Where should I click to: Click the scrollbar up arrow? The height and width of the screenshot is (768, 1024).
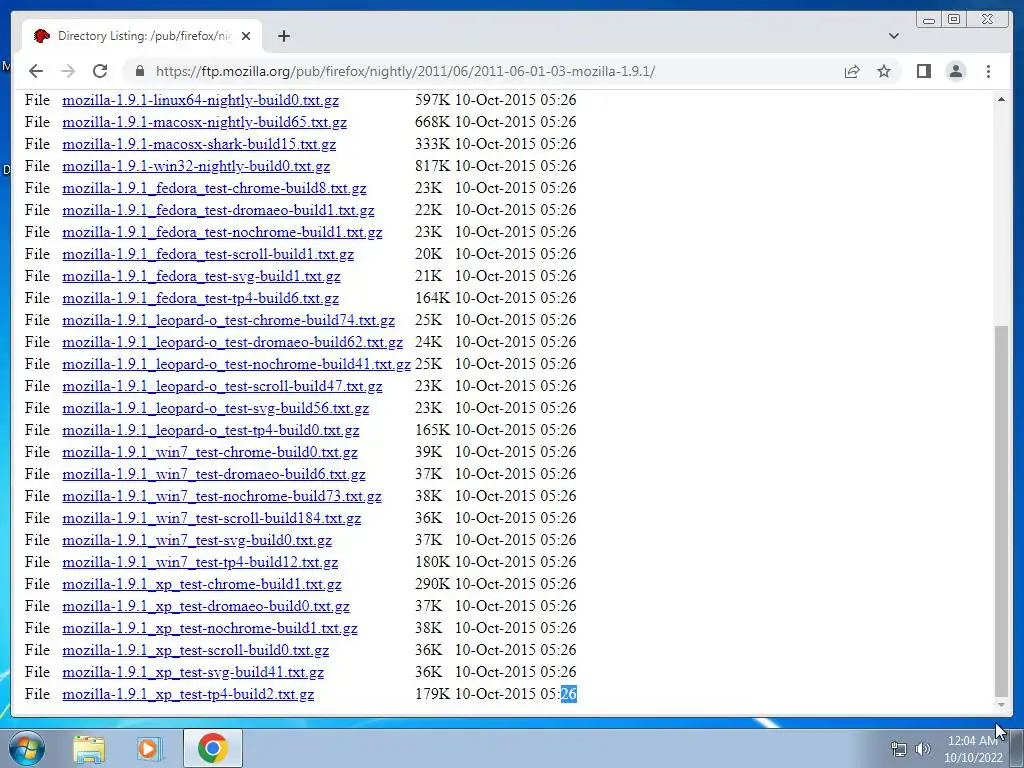pos(1001,99)
